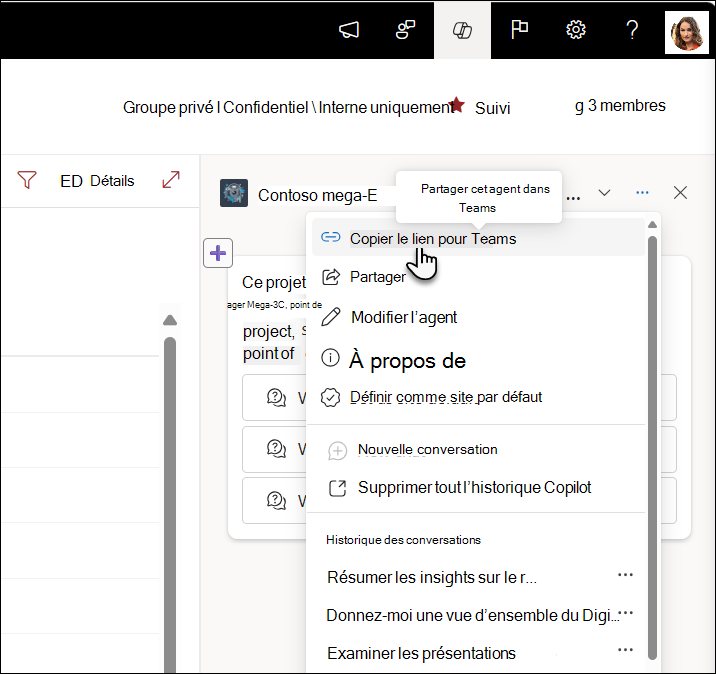Open conversation Donnez-moi une vue d'ensemble du Digi
716x674 pixels.
click(x=472, y=616)
